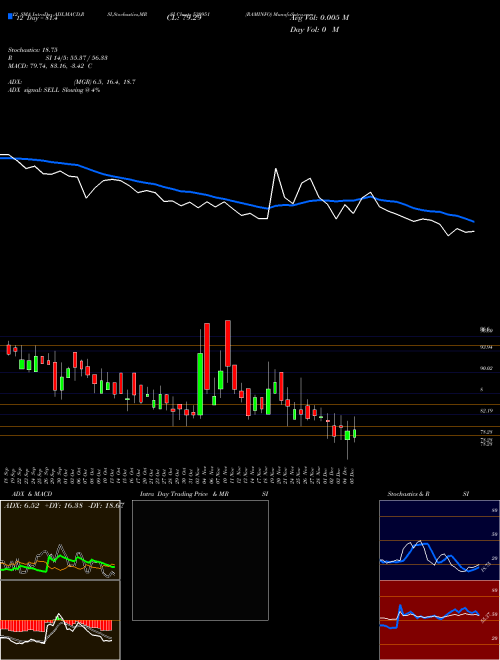500x660 pixels.
Task: Click the 90.02 price axis label
Action: 487,368
